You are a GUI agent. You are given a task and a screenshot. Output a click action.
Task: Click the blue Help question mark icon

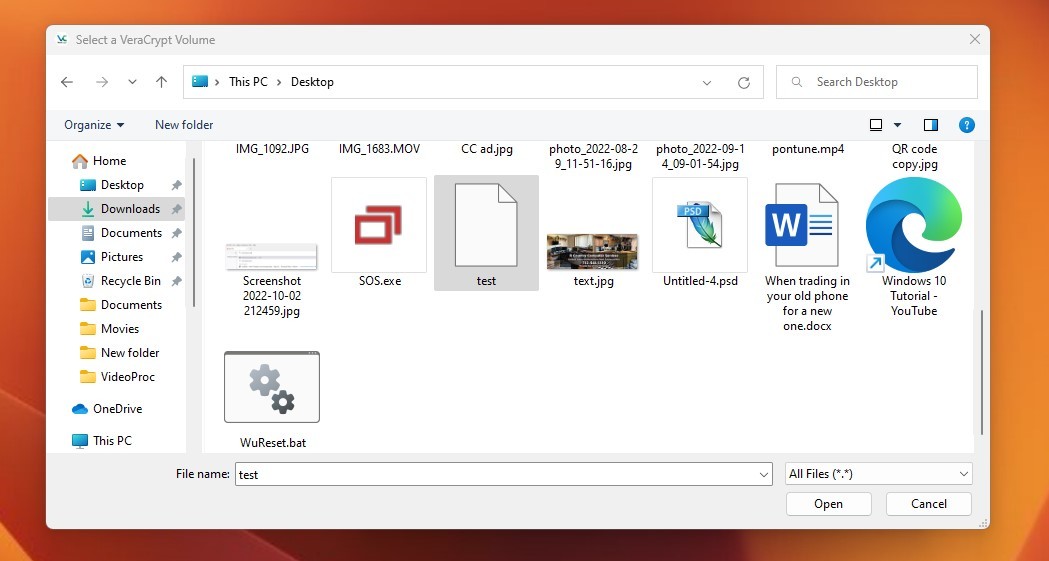[x=966, y=124]
